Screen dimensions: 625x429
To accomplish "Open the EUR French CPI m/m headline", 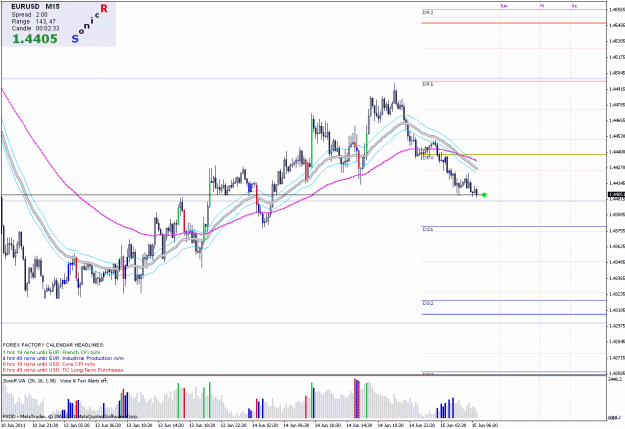I will [51, 352].
